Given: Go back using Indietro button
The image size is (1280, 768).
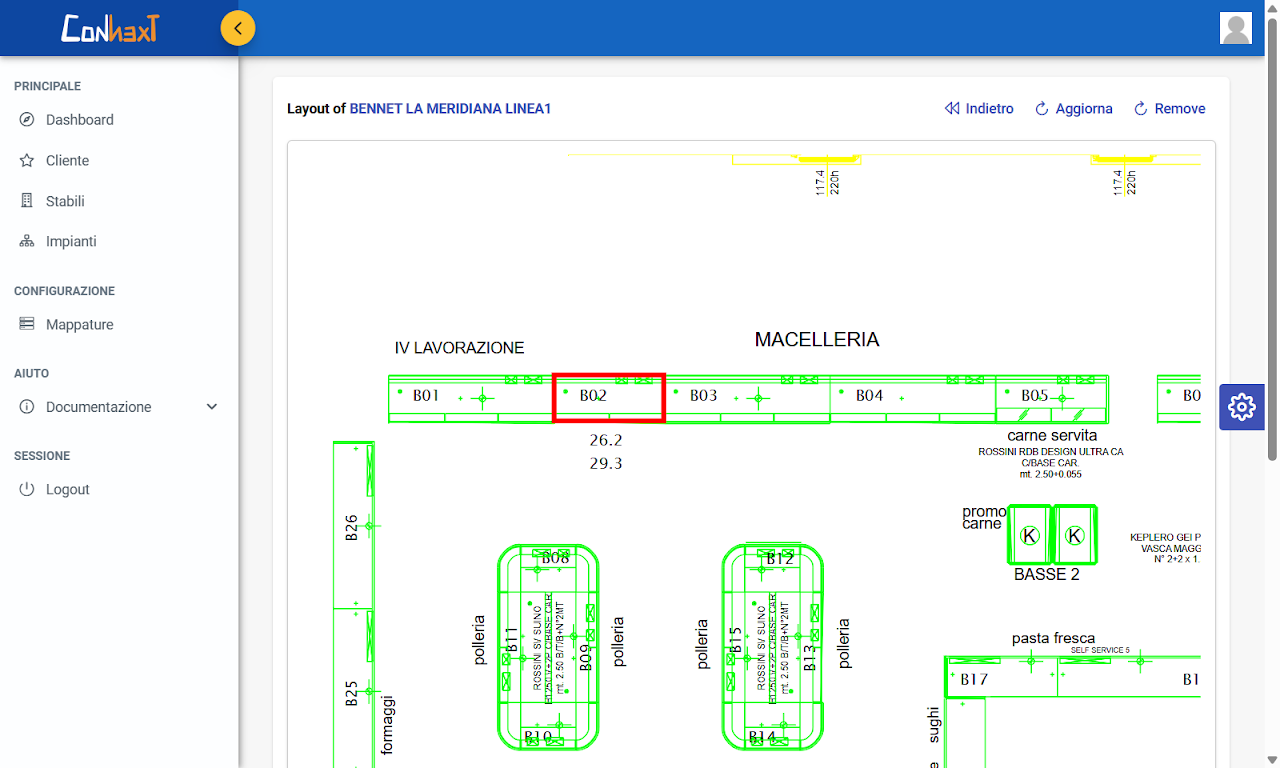Looking at the screenshot, I should coord(979,109).
